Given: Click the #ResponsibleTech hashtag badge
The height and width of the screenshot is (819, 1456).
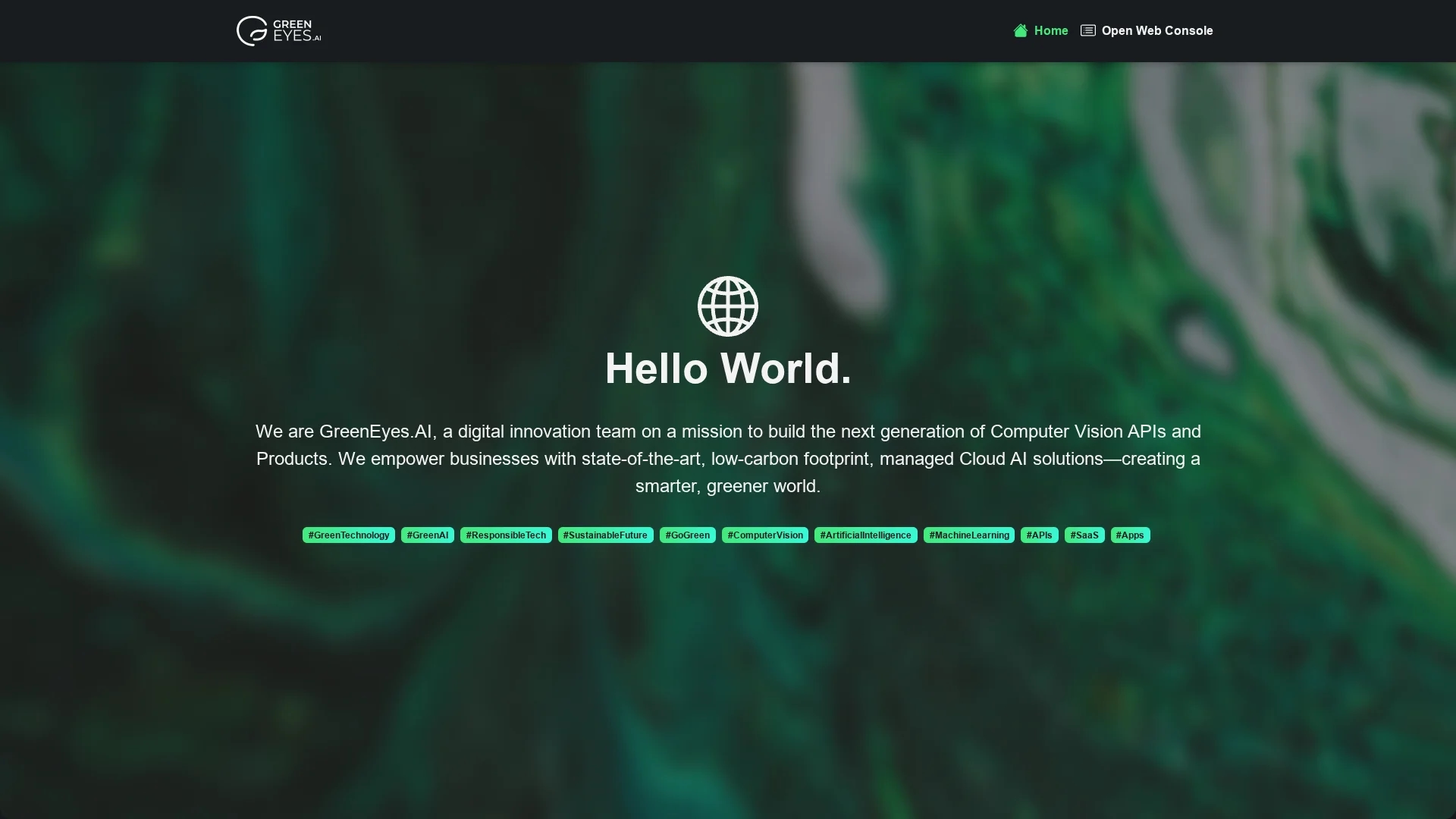Looking at the screenshot, I should (x=506, y=535).
